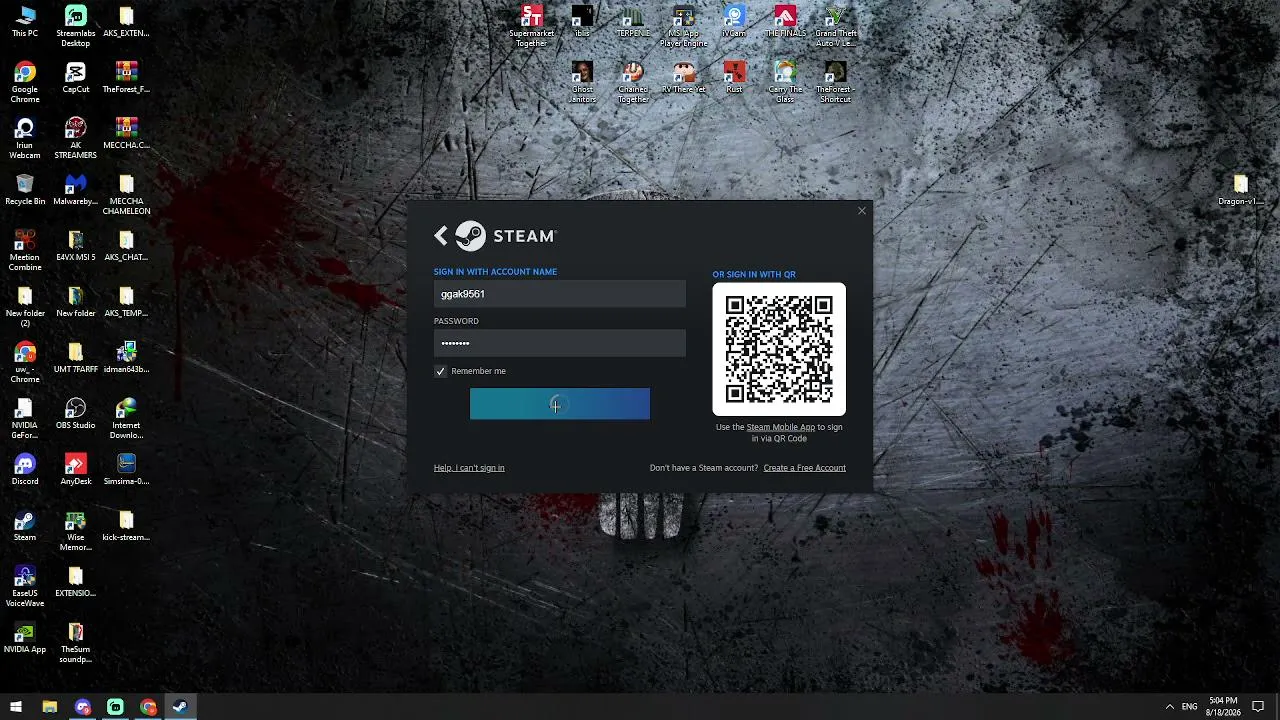This screenshot has height=720, width=1280.
Task: Select the Rust game shortcut
Action: 734,78
